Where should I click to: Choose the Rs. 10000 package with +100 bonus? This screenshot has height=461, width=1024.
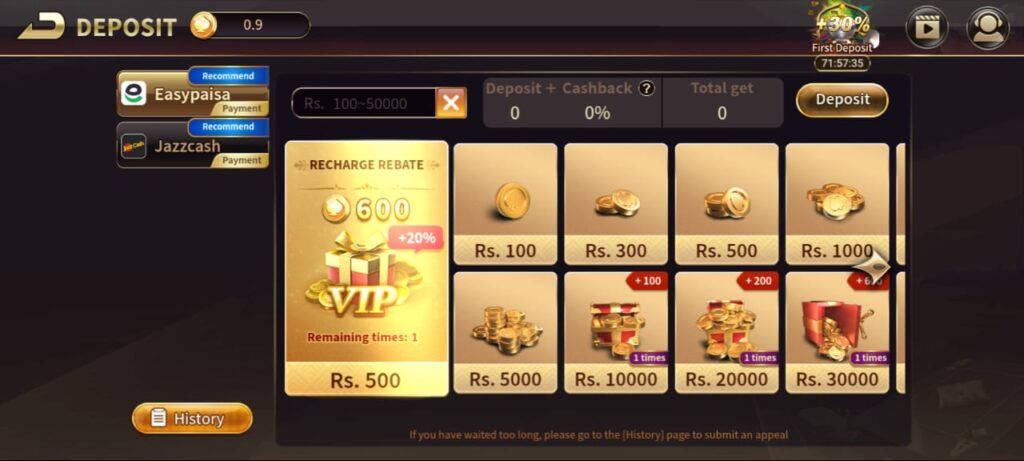click(x=616, y=333)
